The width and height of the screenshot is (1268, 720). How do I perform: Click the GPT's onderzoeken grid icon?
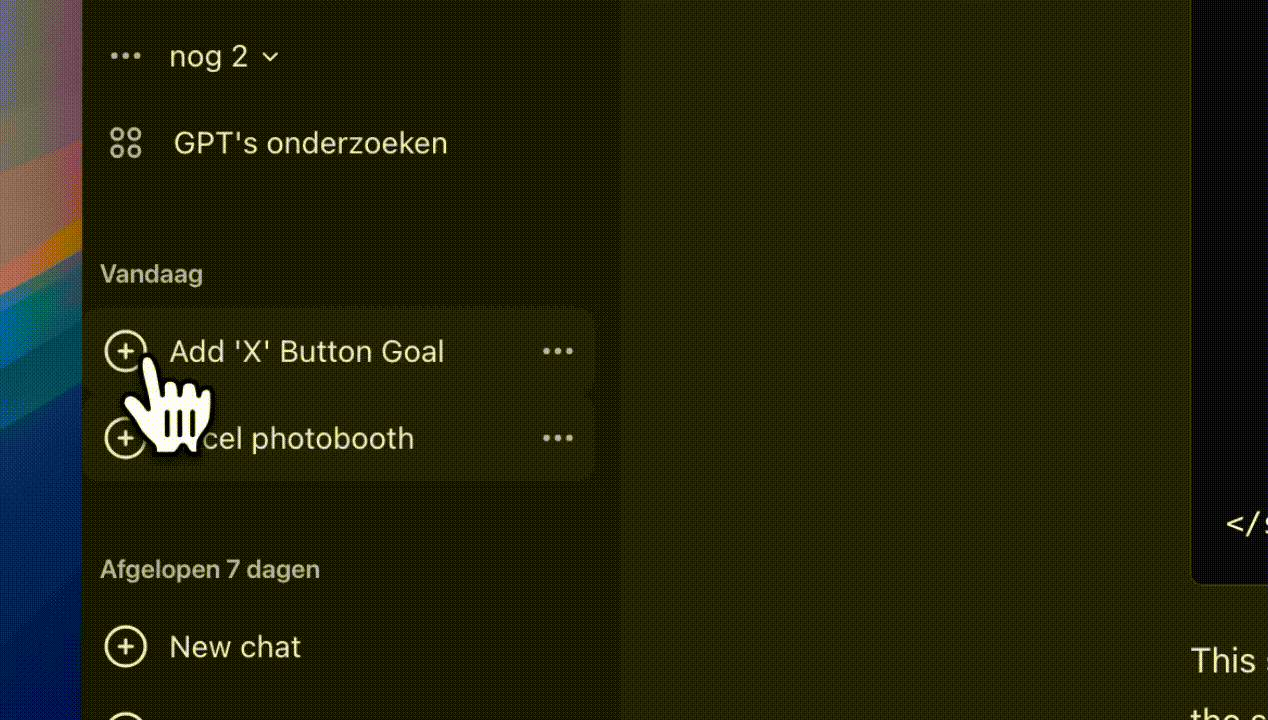(x=125, y=142)
